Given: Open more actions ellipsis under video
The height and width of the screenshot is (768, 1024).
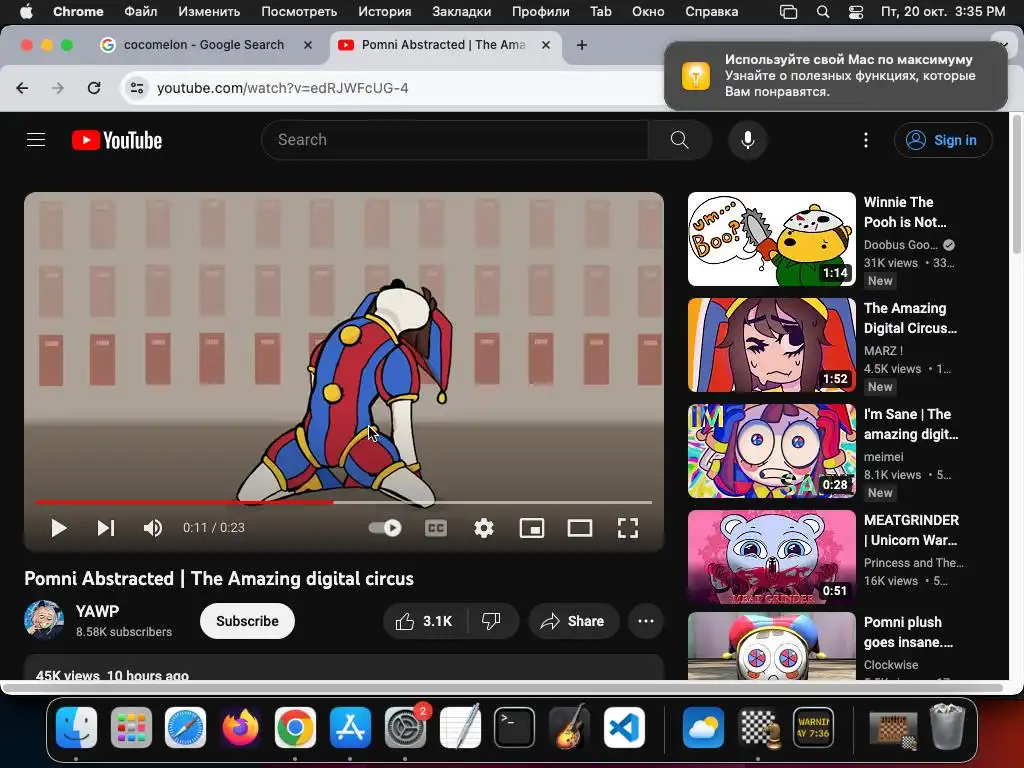Looking at the screenshot, I should [646, 621].
